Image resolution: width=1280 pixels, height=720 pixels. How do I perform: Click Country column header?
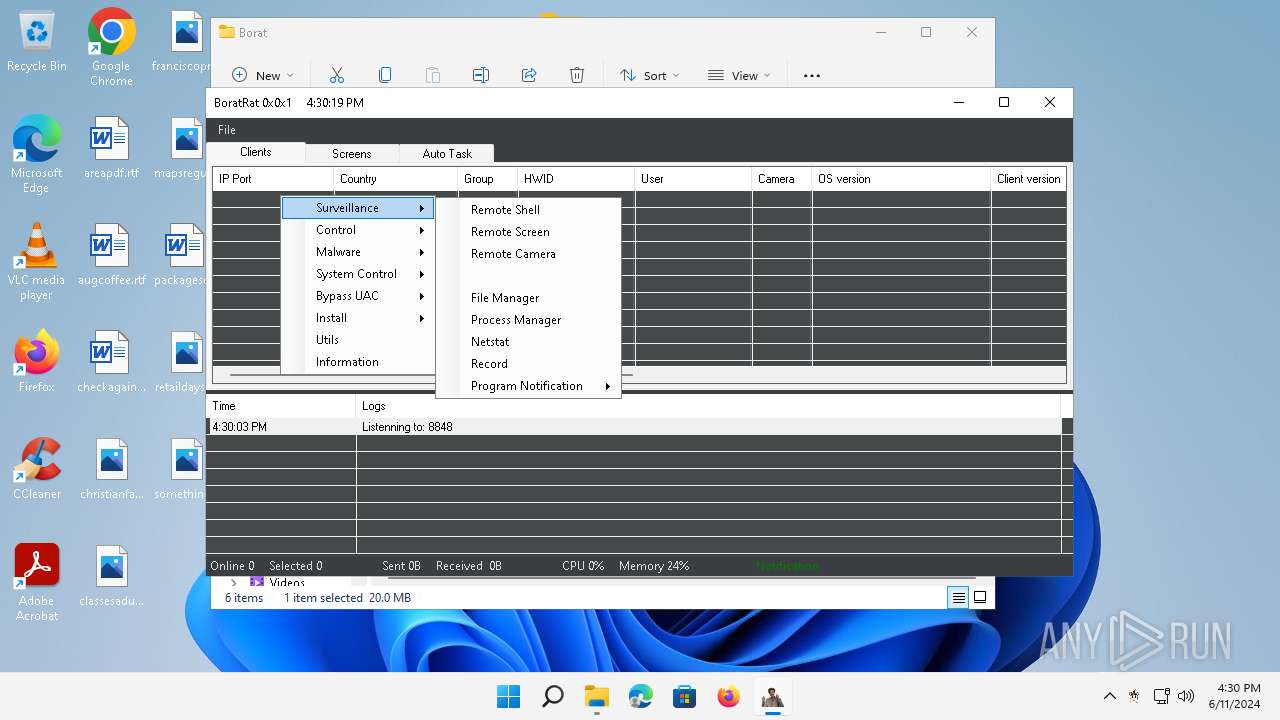396,179
